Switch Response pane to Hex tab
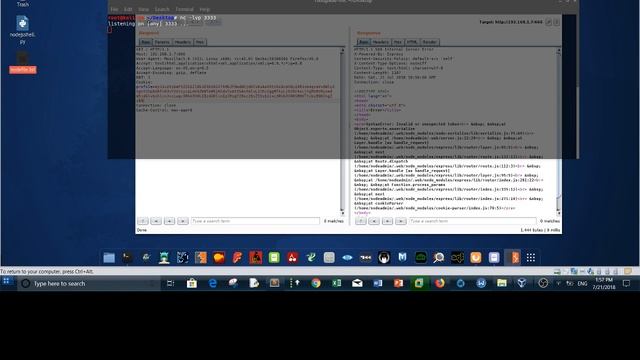Screen dimensions: 640x360 398,42
